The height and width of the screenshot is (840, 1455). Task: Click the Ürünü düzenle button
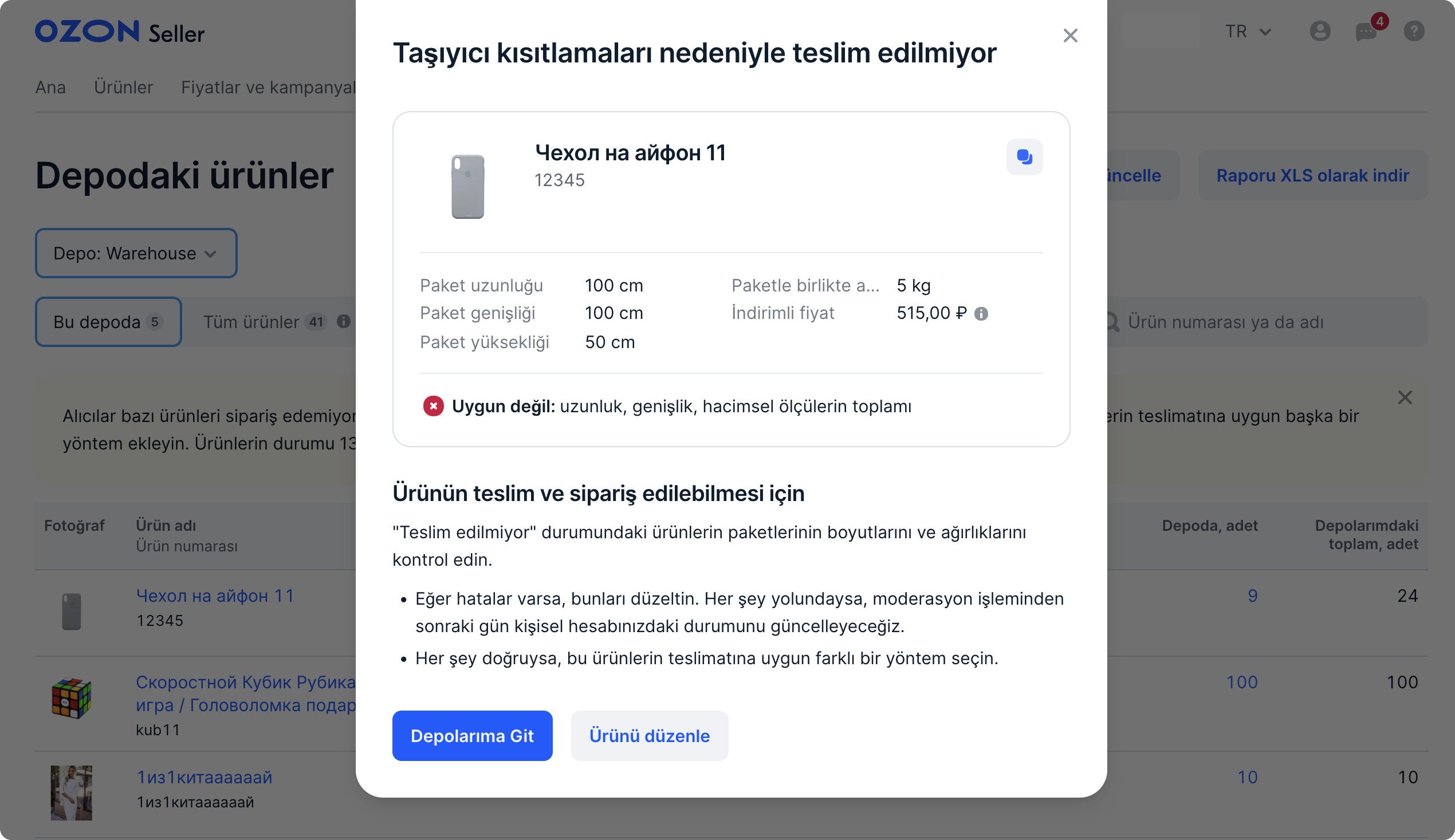point(649,736)
